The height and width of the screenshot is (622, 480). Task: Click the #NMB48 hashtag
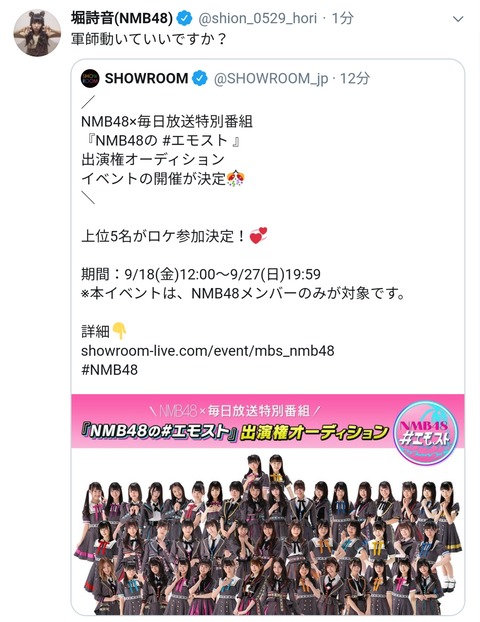[x=109, y=370]
